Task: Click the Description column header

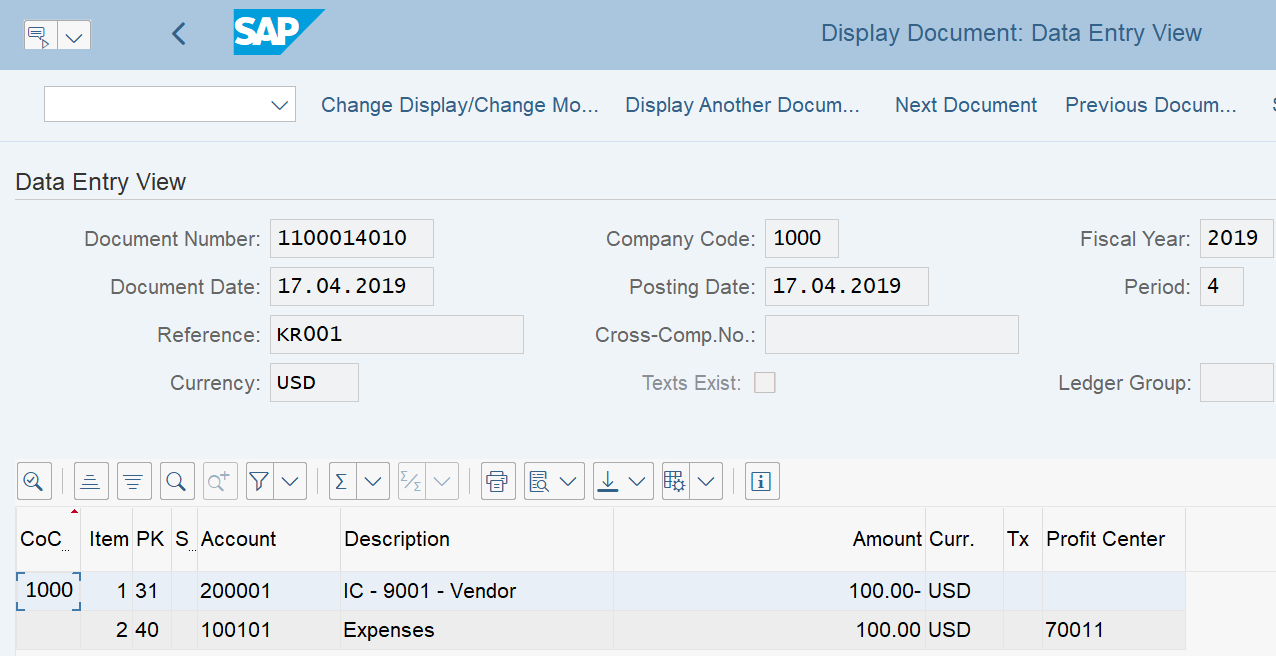Action: (477, 539)
